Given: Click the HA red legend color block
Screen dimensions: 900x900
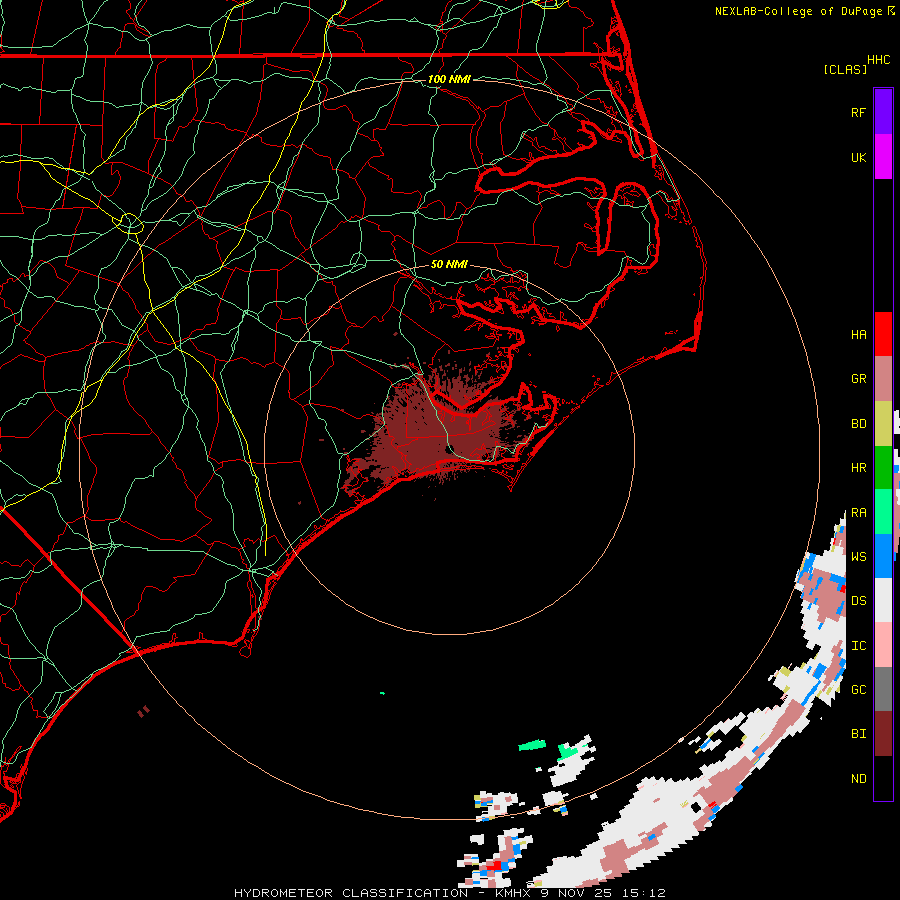Looking at the screenshot, I should (883, 334).
